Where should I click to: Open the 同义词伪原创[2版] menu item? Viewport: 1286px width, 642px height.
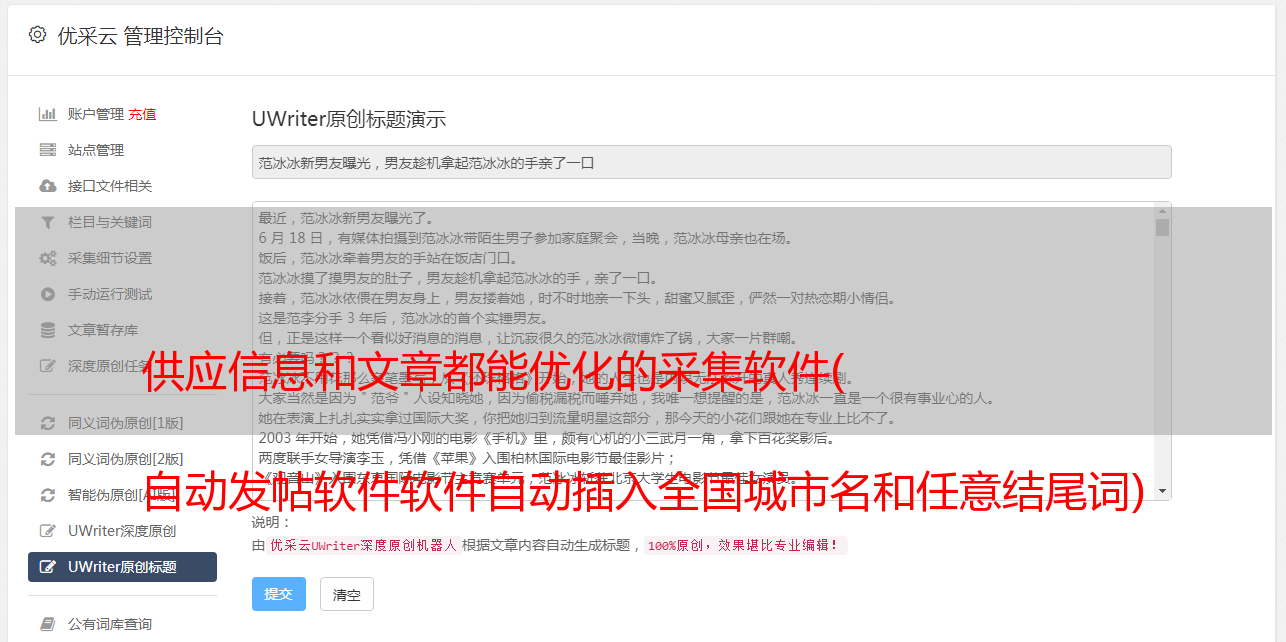tap(122, 459)
